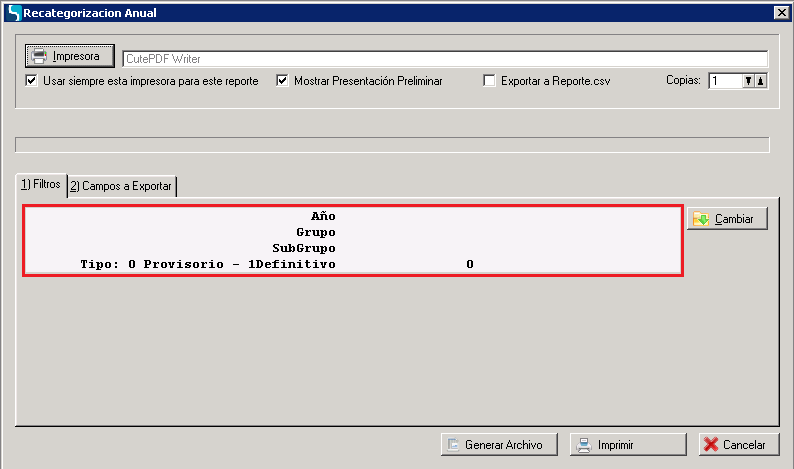
Task: Close the Recategorizacion Anual window
Action: tap(780, 12)
